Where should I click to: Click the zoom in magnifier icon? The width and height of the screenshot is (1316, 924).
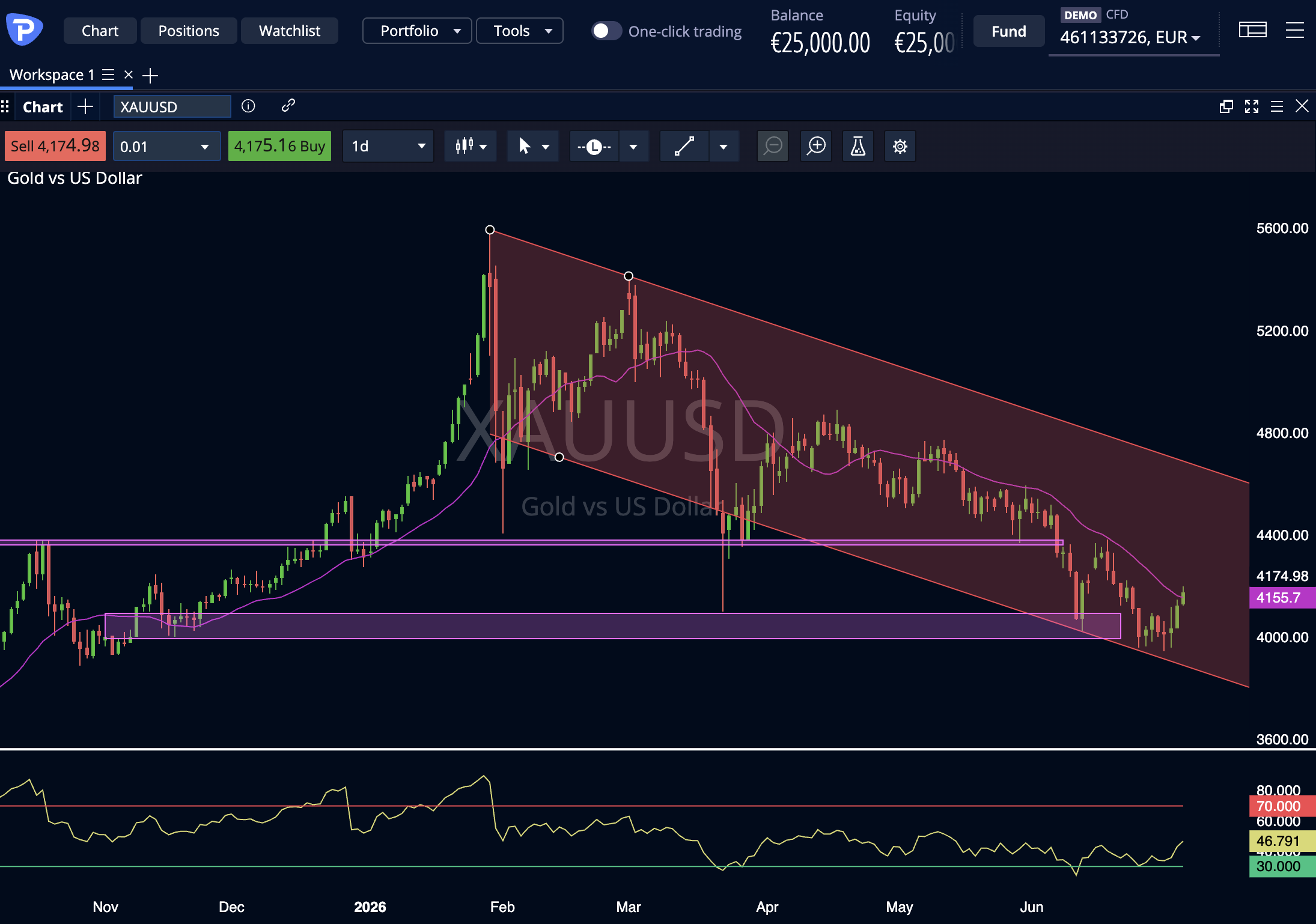pyautogui.click(x=816, y=146)
